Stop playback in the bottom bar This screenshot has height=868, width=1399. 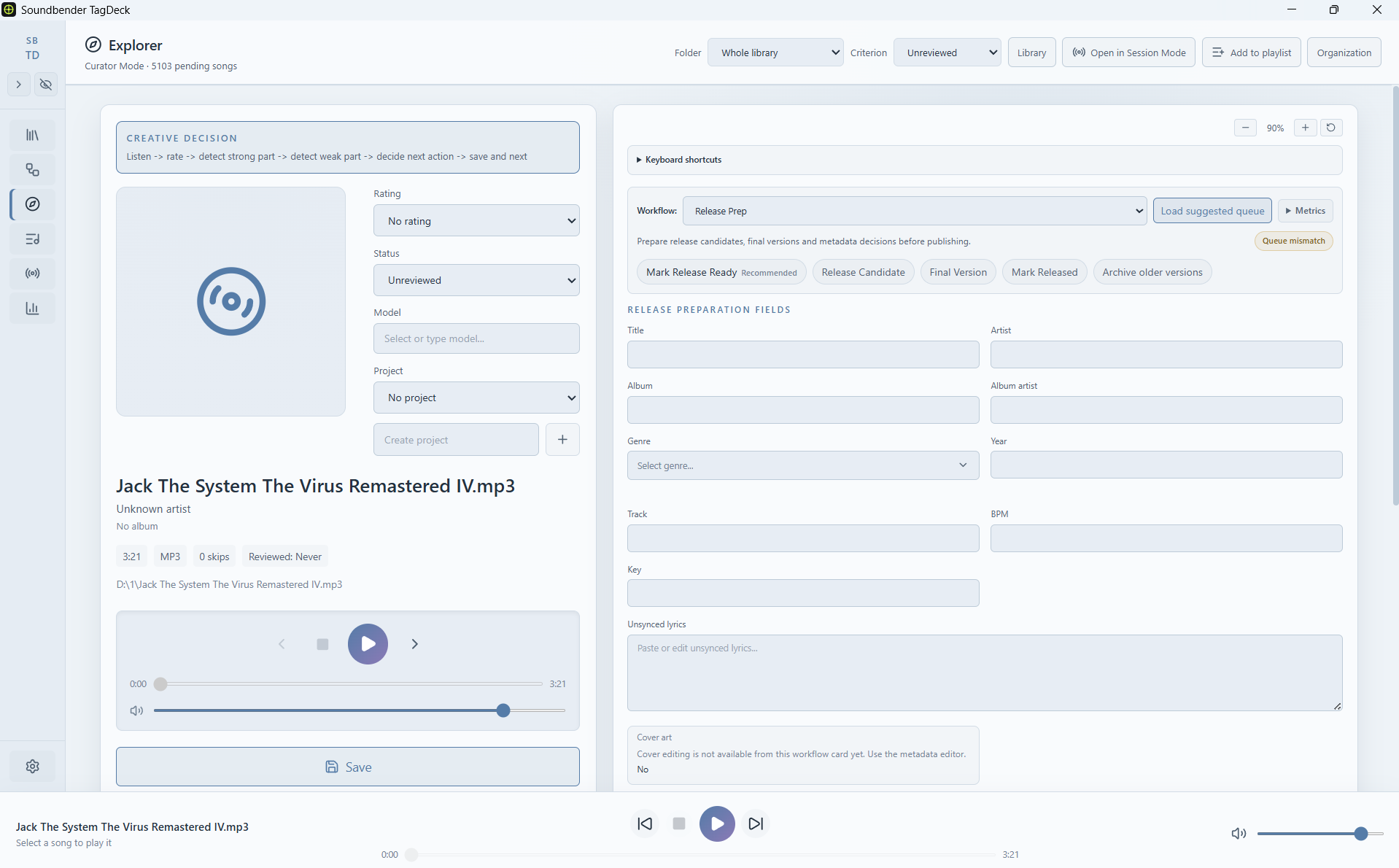pyautogui.click(x=679, y=824)
